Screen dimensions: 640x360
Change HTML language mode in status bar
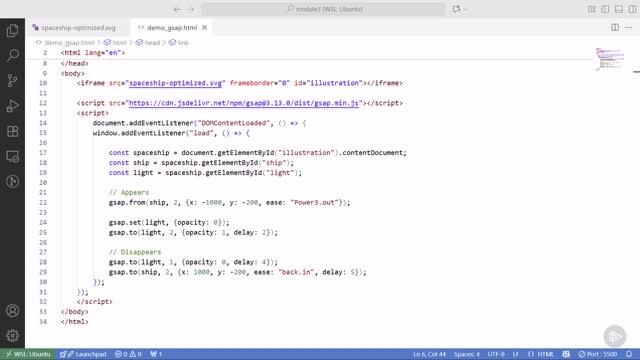(x=541, y=354)
